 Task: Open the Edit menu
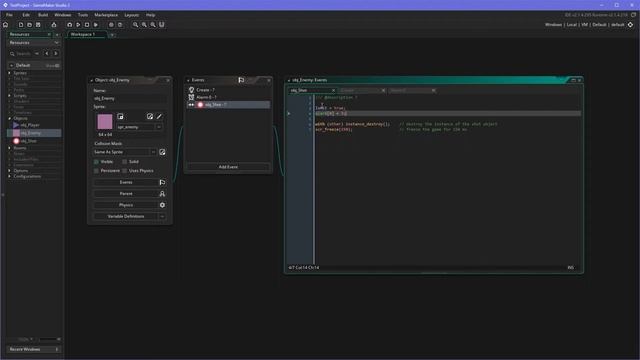click(26, 15)
